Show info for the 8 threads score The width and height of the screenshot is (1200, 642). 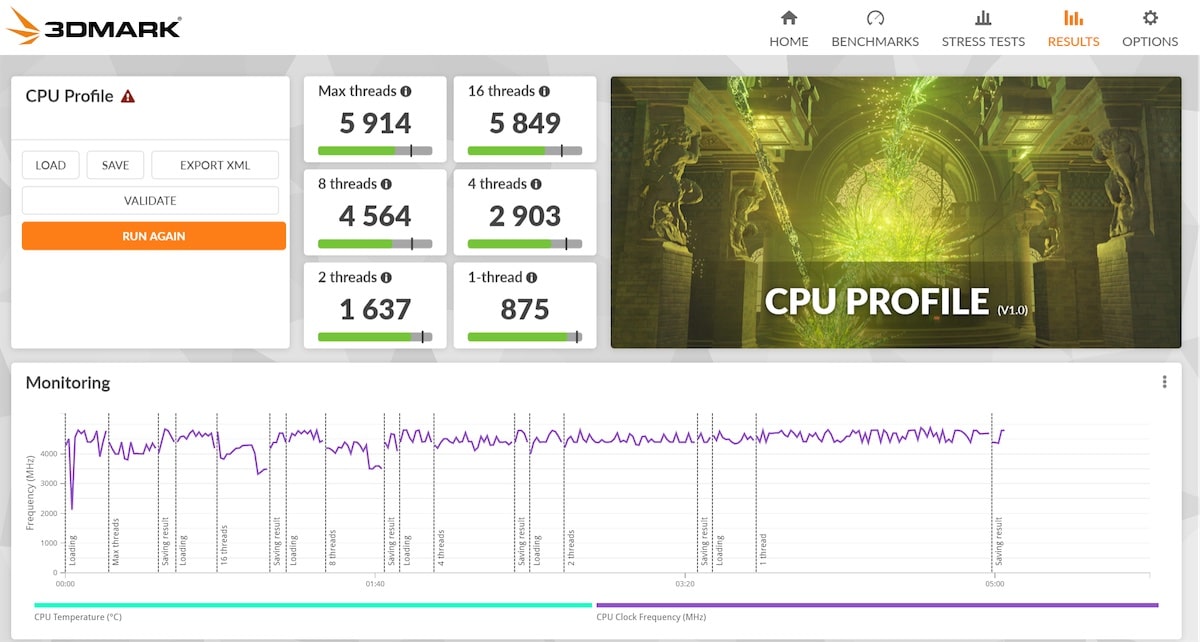pos(386,184)
